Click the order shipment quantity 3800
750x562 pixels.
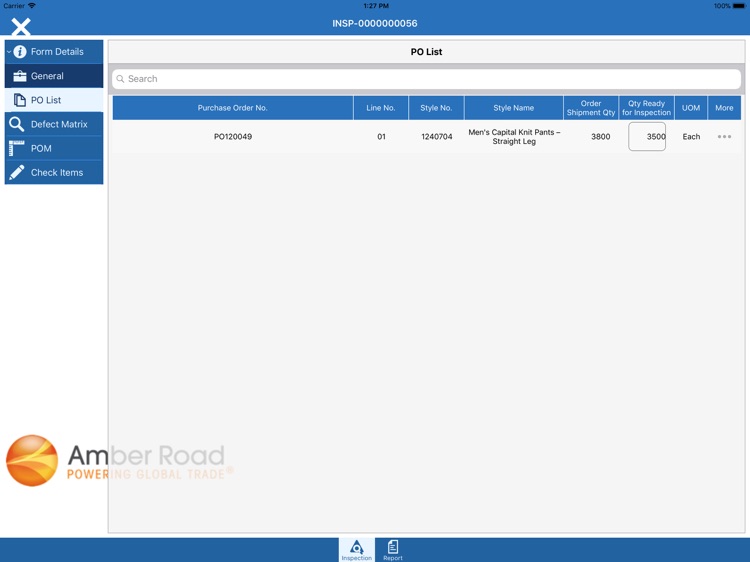click(x=600, y=137)
